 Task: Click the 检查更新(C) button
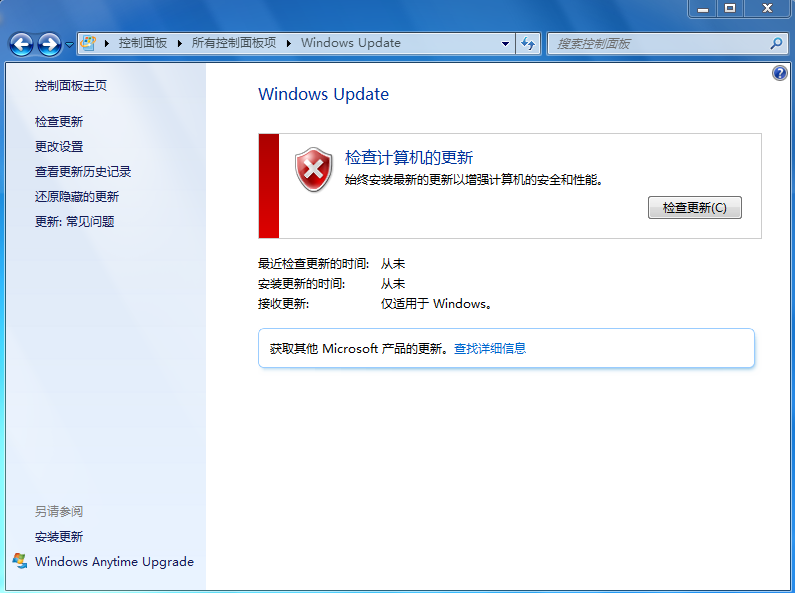[x=695, y=208]
